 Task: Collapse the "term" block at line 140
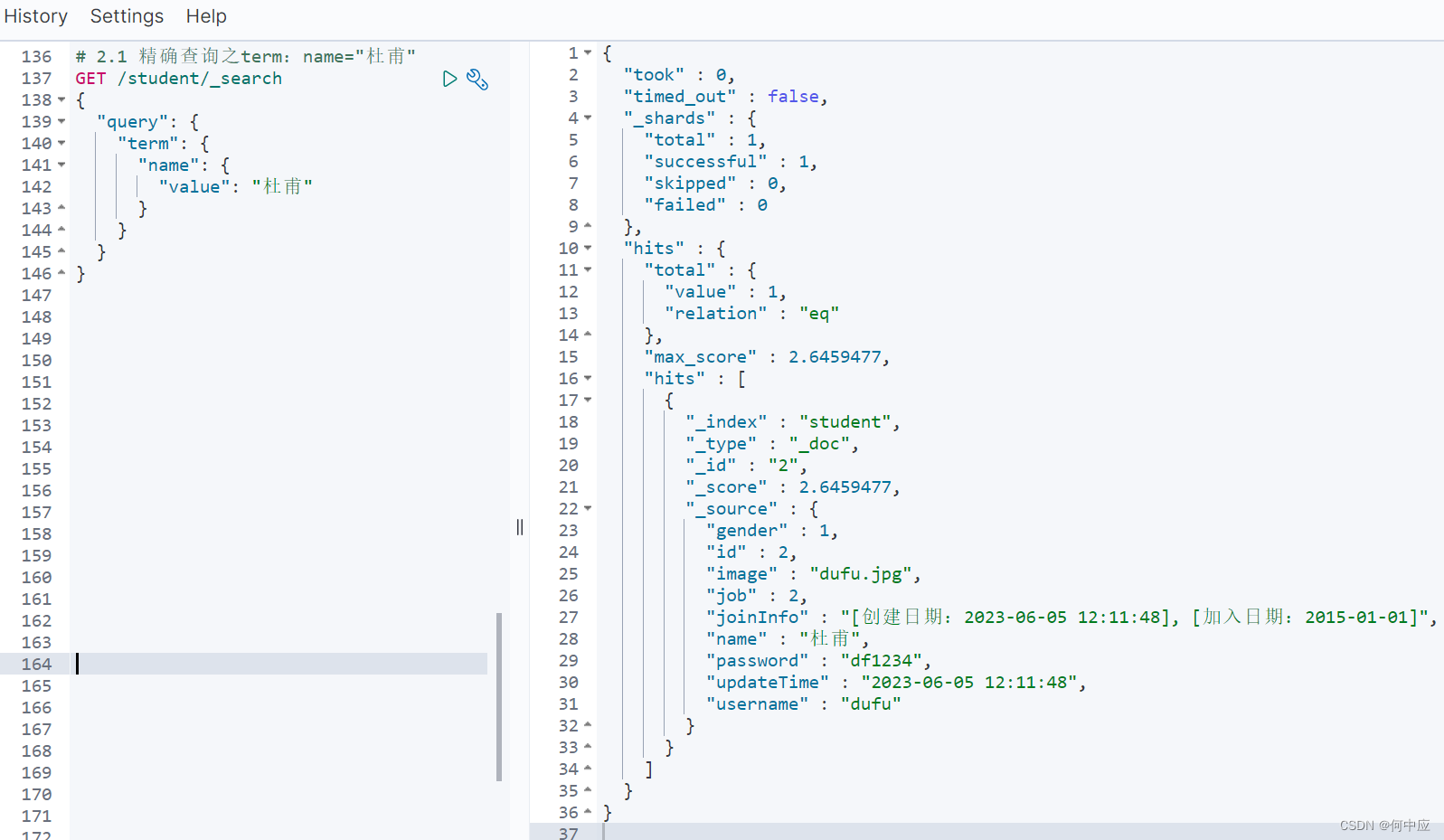[x=61, y=144]
